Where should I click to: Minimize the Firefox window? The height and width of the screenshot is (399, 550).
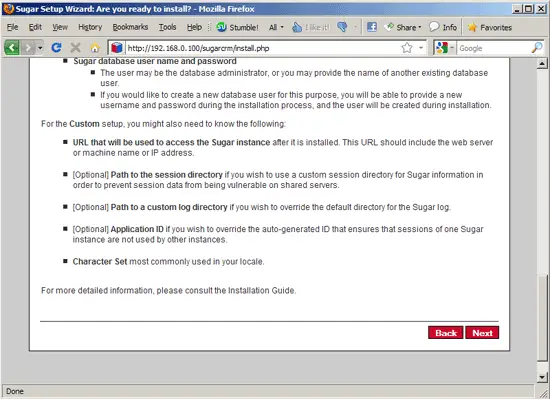(516, 9)
